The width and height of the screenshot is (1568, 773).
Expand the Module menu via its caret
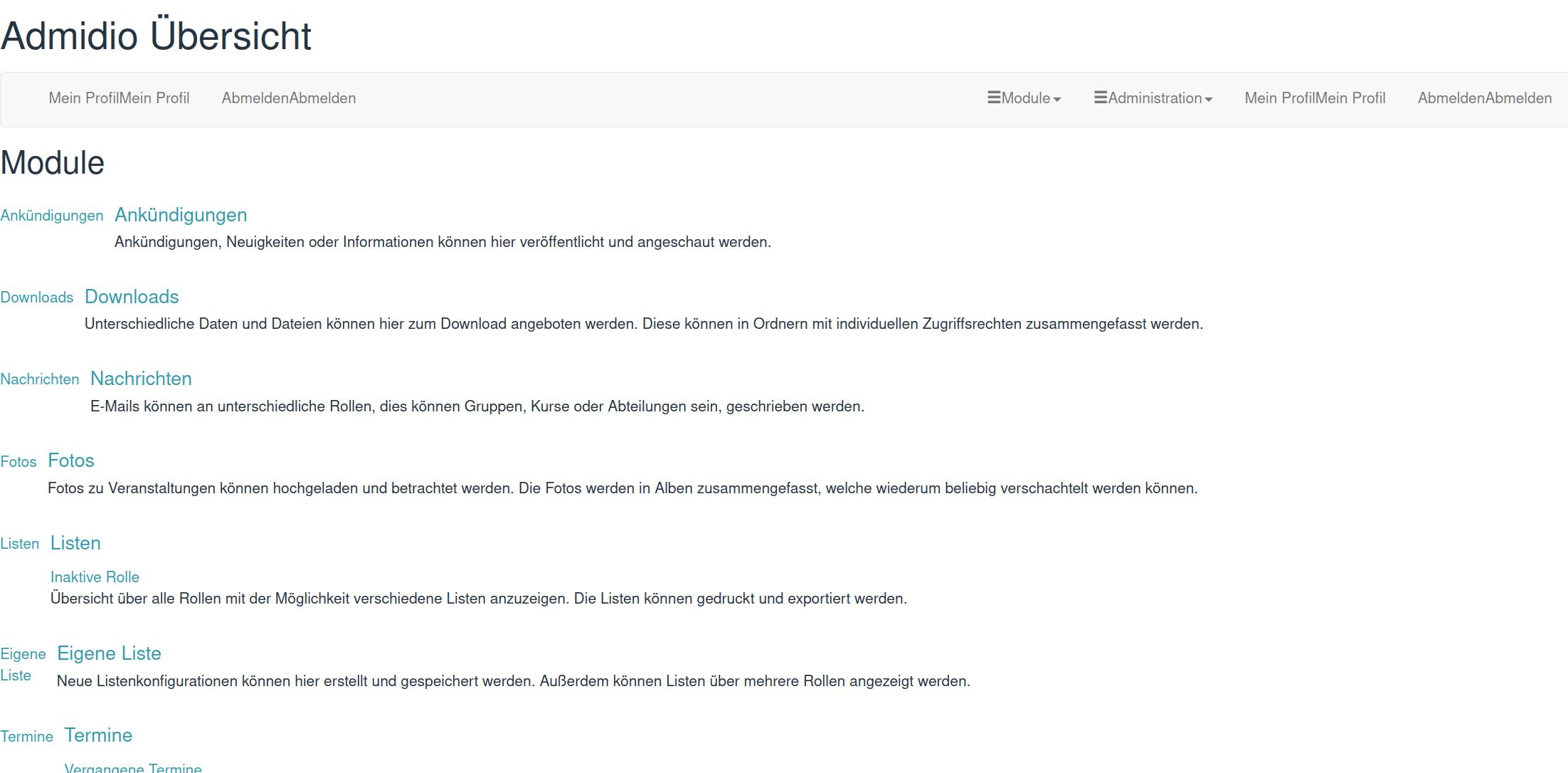[1057, 100]
